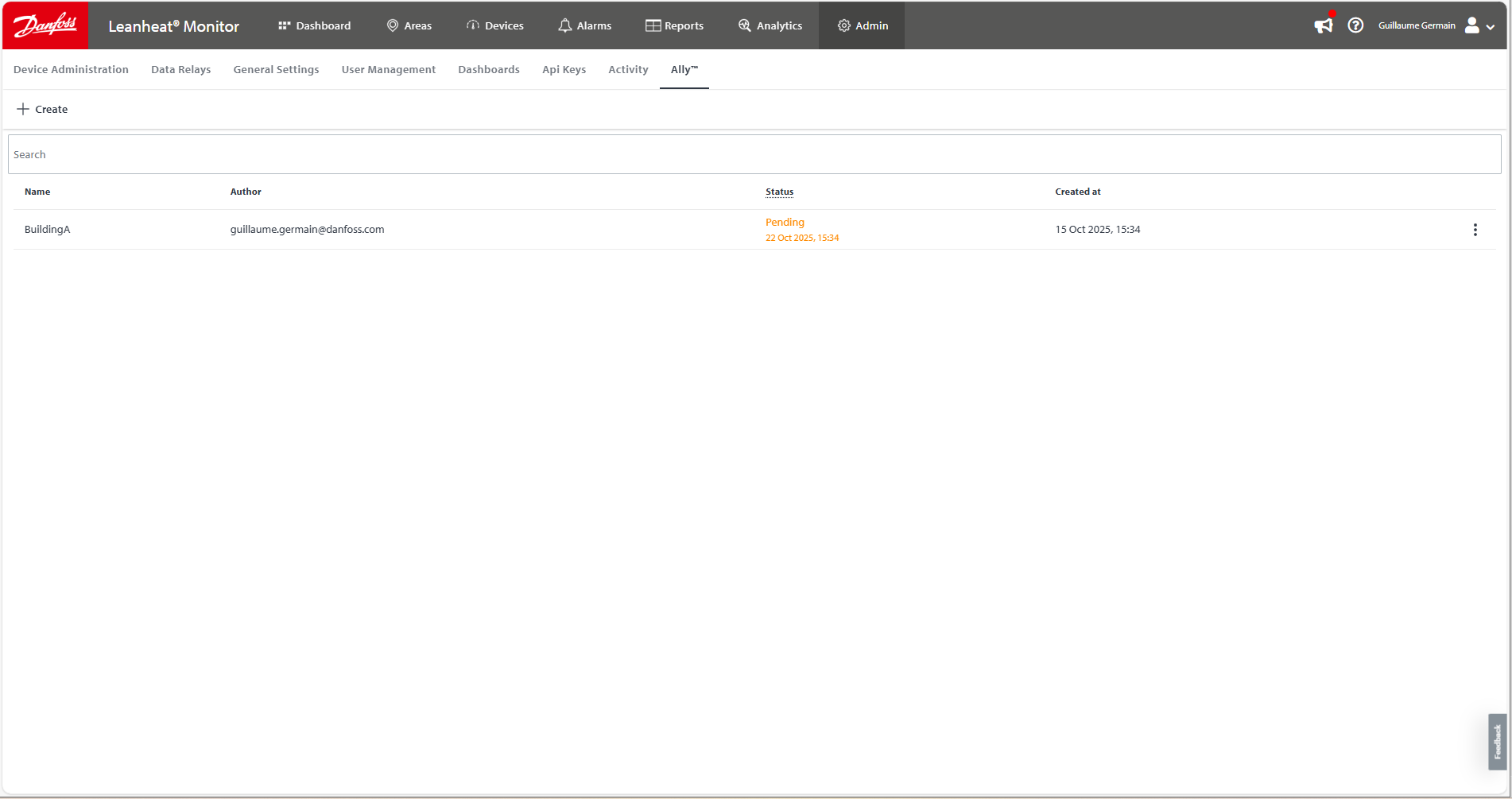Sort by the Status column header
The width and height of the screenshot is (1512, 799).
pos(779,192)
